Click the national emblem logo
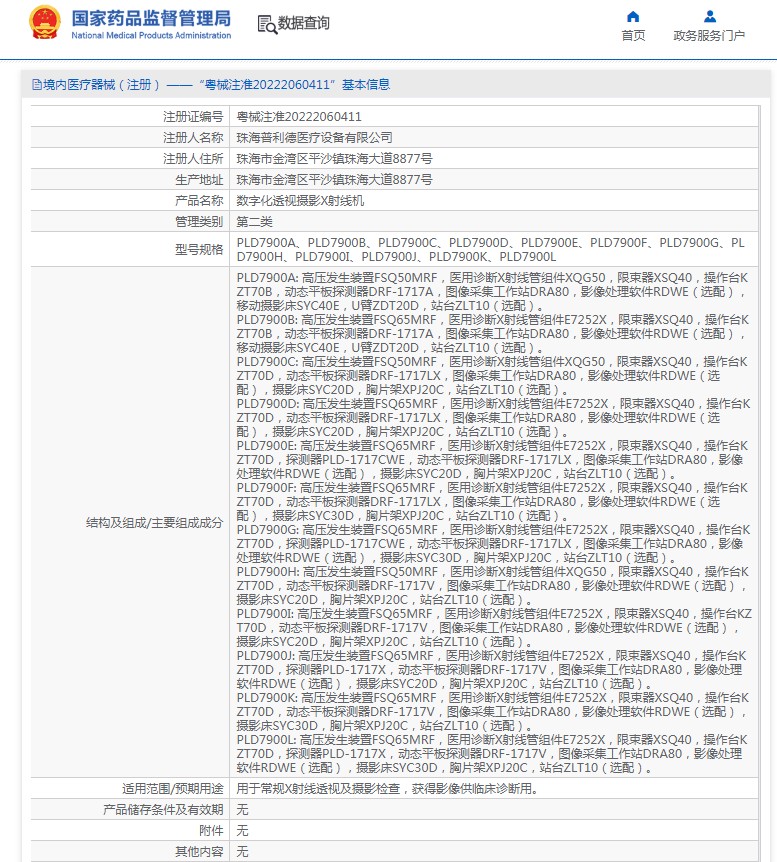The width and height of the screenshot is (777, 862). coord(45,23)
